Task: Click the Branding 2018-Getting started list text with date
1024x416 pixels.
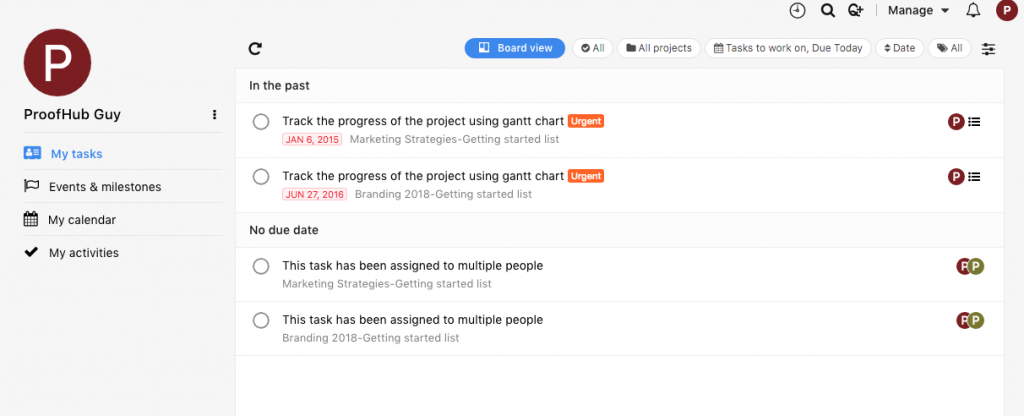Action: coord(443,194)
